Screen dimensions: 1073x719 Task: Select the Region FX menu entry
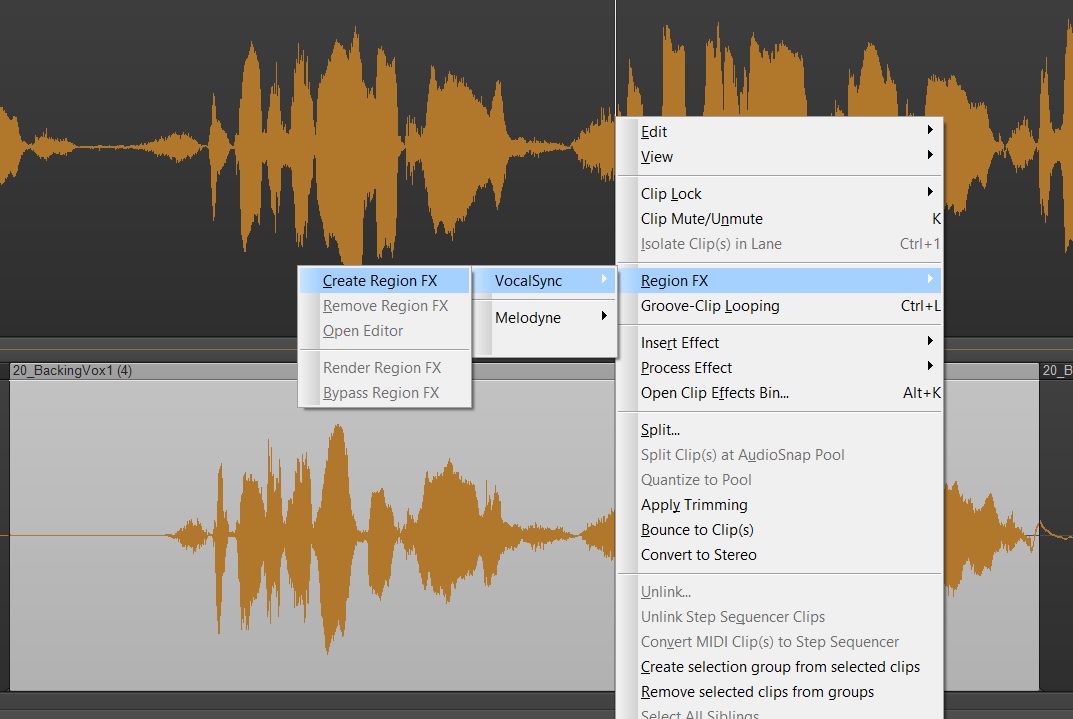(x=779, y=280)
